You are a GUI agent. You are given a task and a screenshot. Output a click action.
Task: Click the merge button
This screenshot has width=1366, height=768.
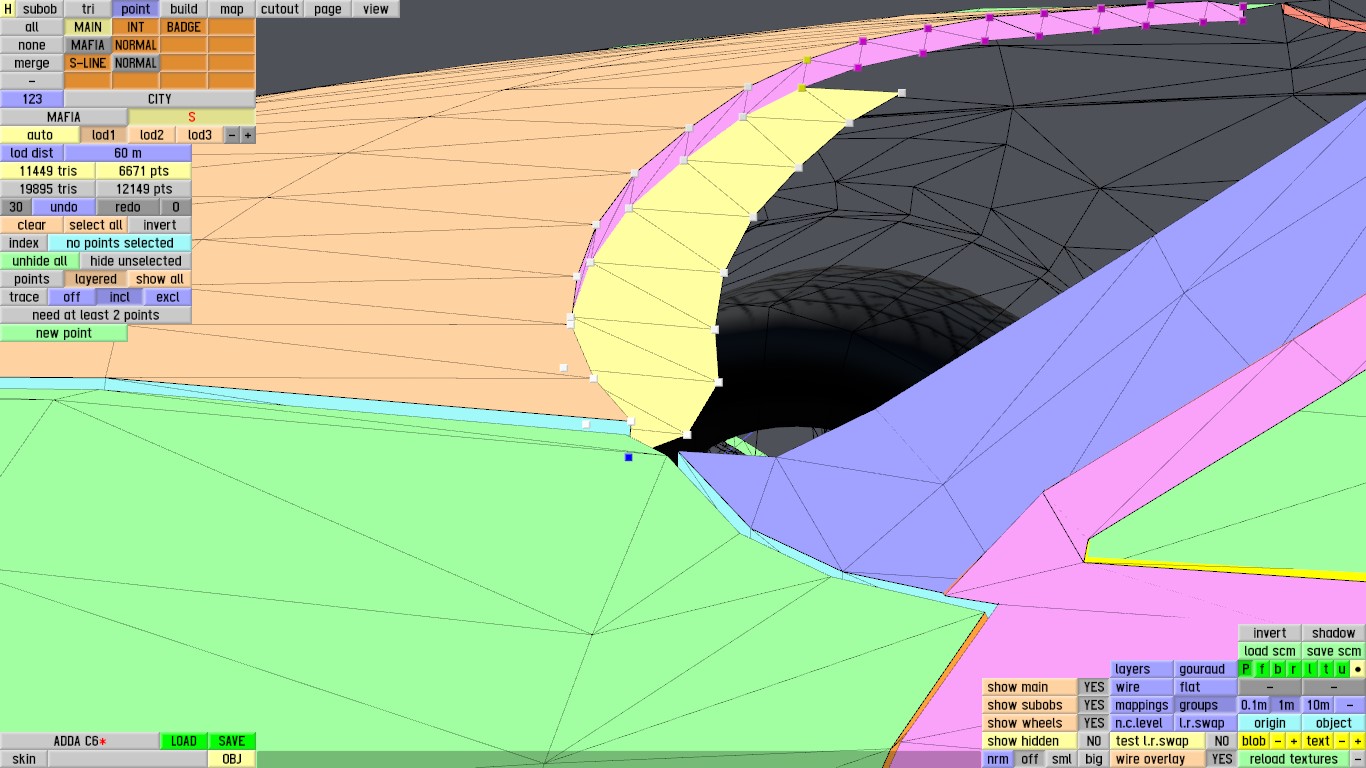[x=32, y=63]
